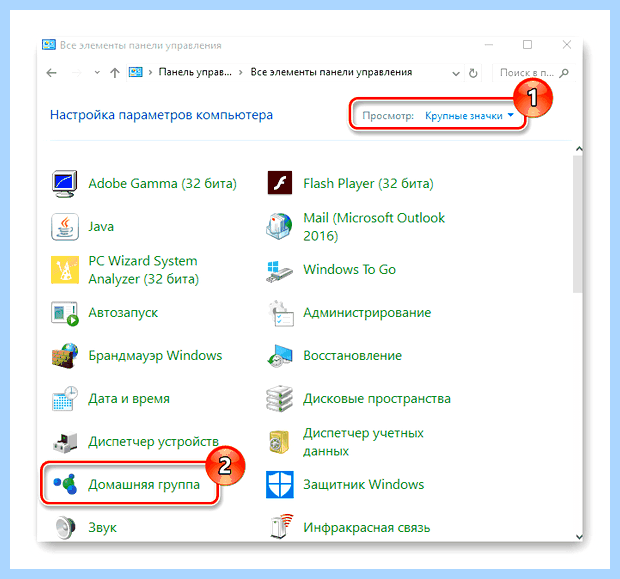Screen dimensions: 620x579
Task: Click the scrollbar up arrow
Action: (579, 149)
